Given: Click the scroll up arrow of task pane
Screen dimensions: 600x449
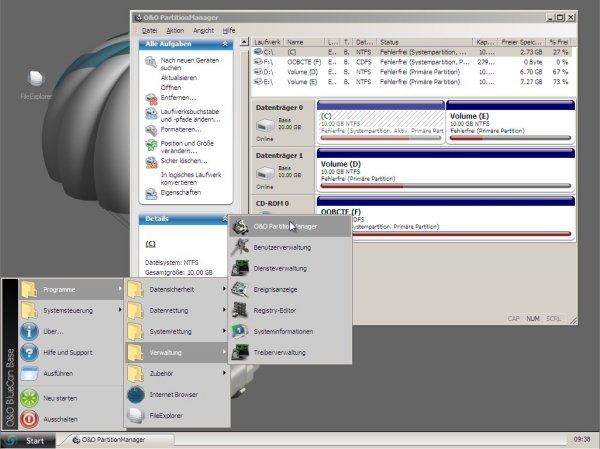Looking at the screenshot, I should click(x=244, y=42).
